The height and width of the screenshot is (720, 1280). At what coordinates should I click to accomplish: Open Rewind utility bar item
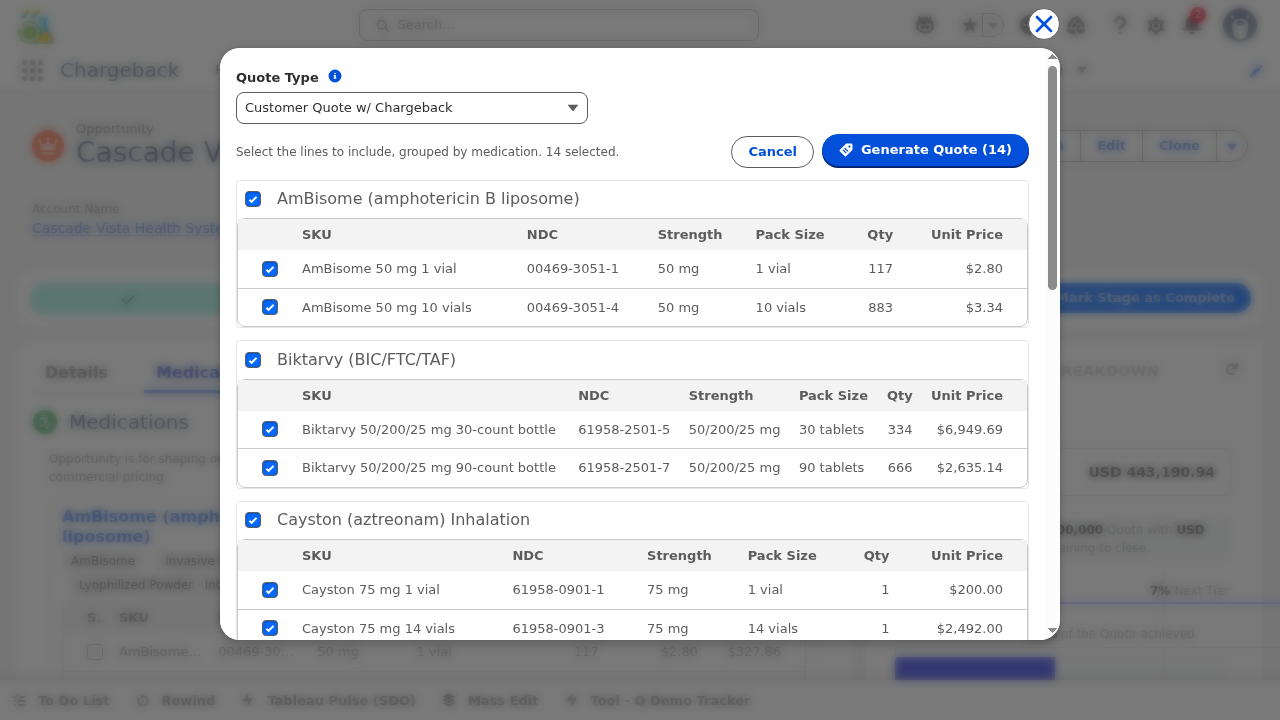tap(176, 700)
